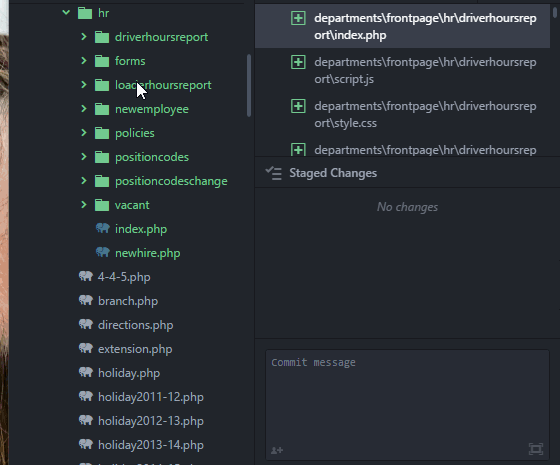Screen dimensions: 560x465
Task: Open holiday2012-13.php in the tree
Action: [151, 421]
